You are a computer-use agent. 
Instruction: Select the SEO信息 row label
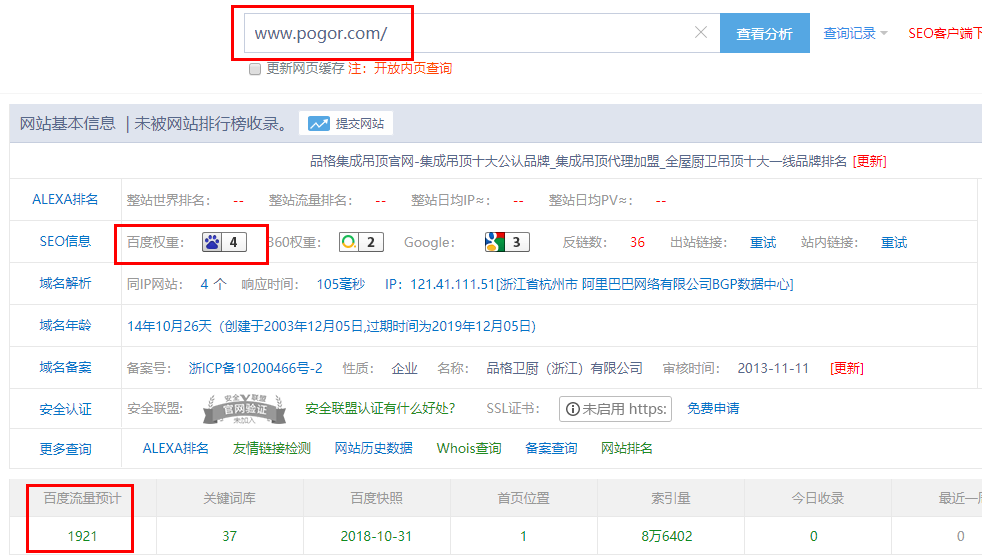(x=65, y=241)
